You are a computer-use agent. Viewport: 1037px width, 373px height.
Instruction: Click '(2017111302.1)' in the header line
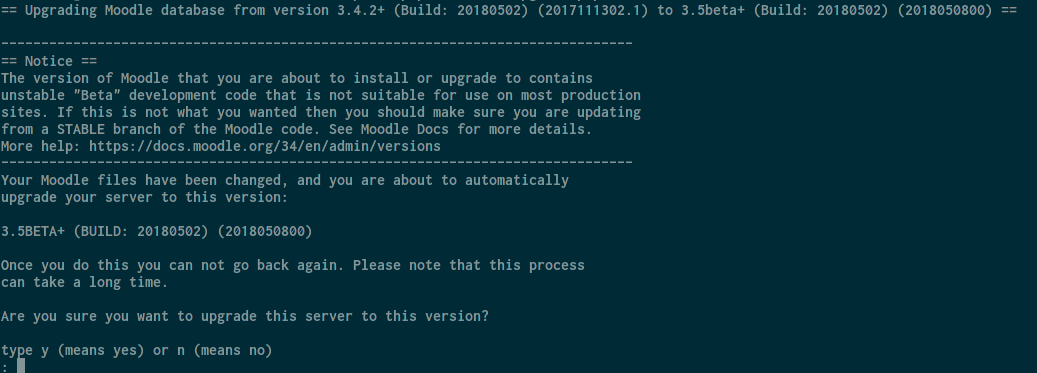point(593,11)
